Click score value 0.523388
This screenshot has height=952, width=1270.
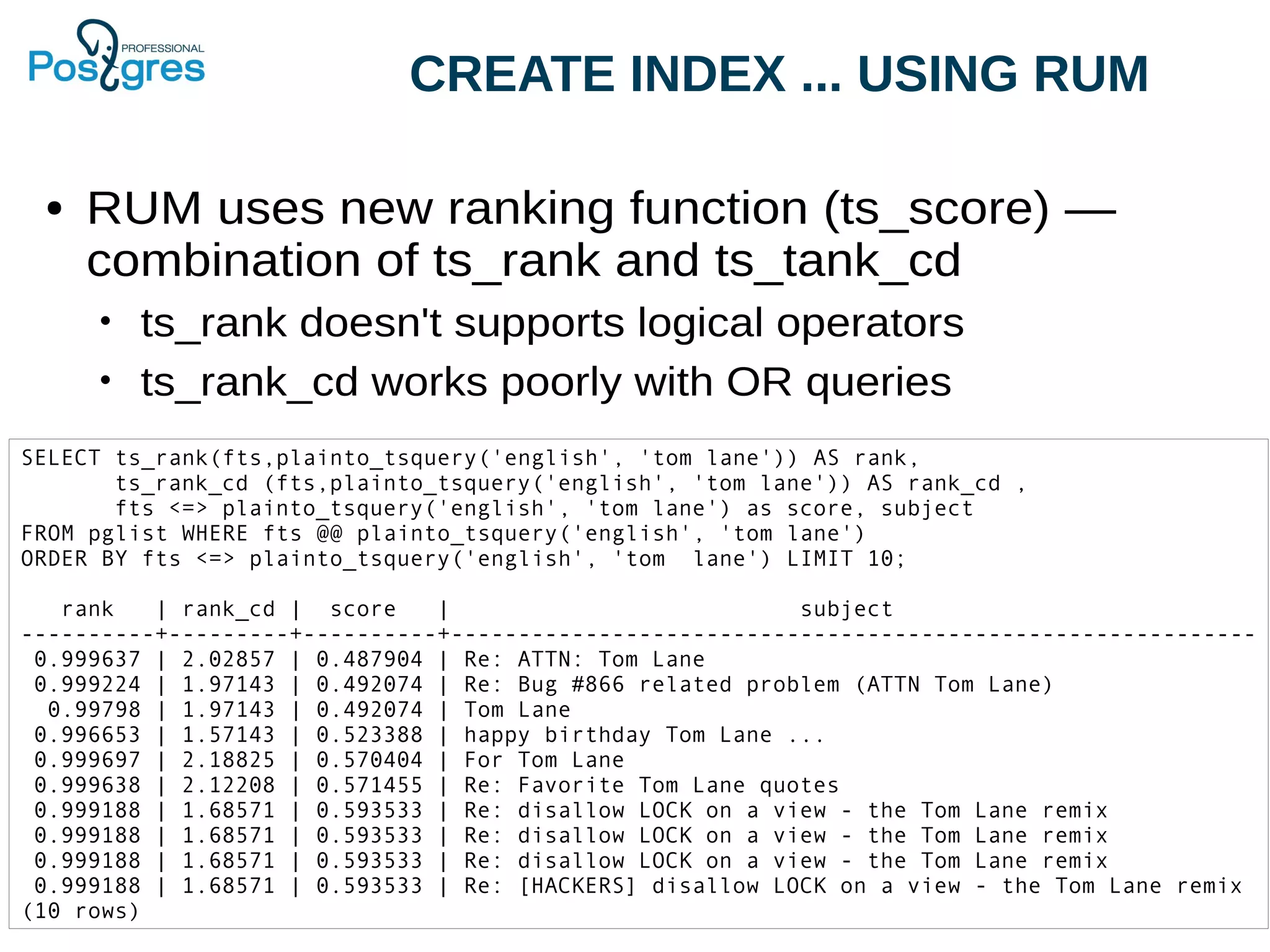(369, 735)
